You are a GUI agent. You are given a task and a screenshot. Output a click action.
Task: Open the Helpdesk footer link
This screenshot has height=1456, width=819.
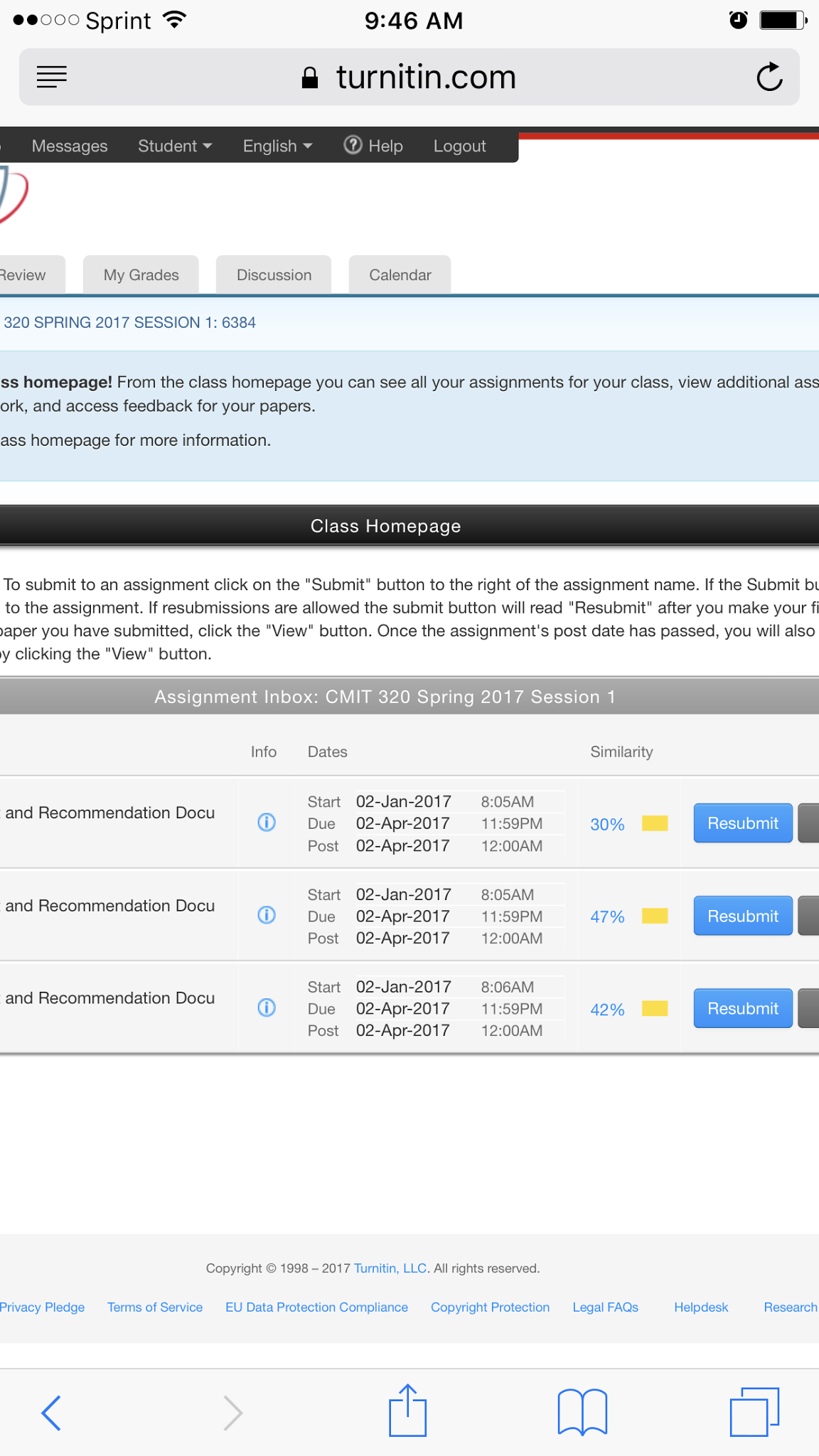(701, 1307)
